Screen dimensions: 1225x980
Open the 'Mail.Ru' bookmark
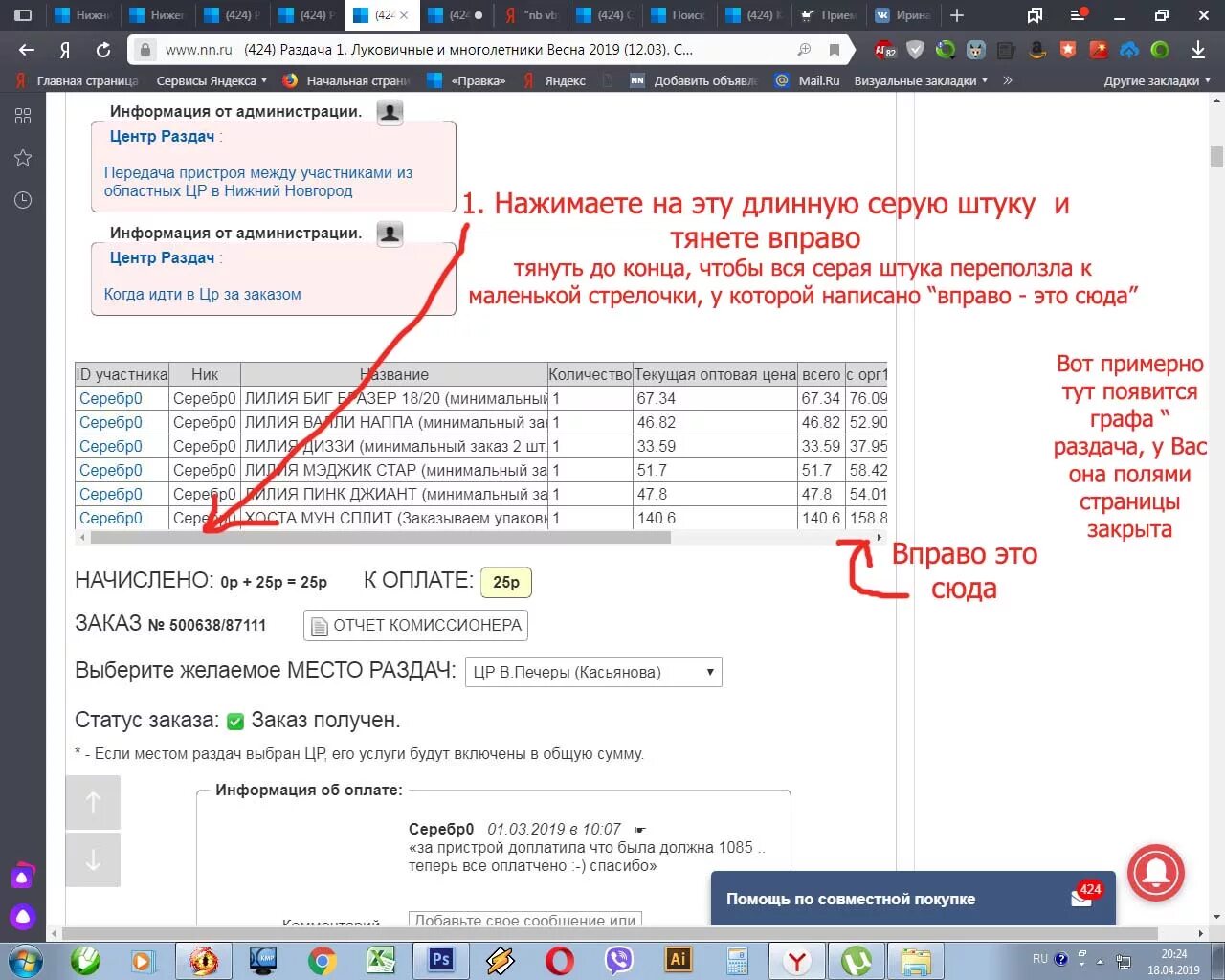coord(809,80)
